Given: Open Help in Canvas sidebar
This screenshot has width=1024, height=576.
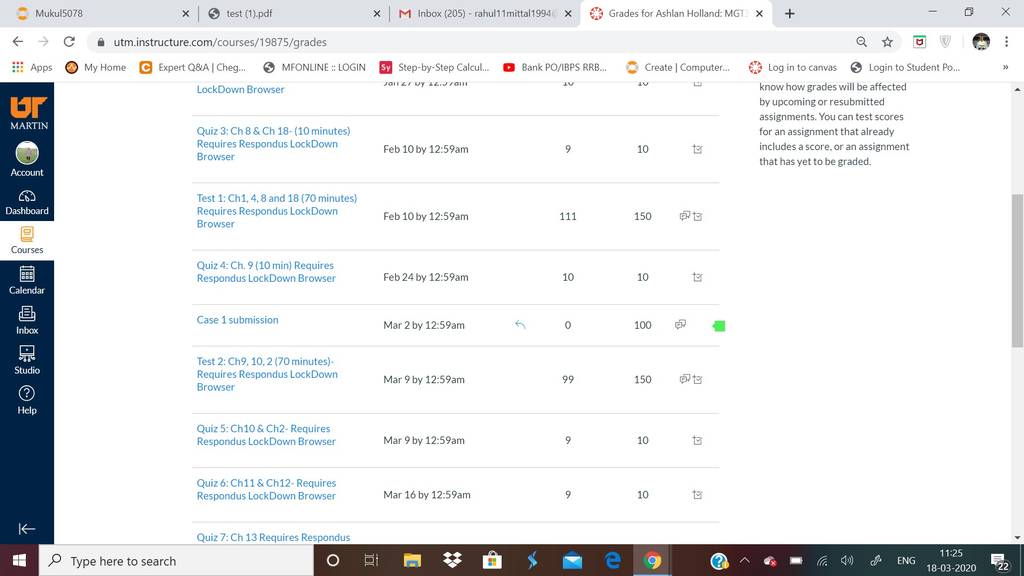Looking at the screenshot, I should click(x=27, y=400).
